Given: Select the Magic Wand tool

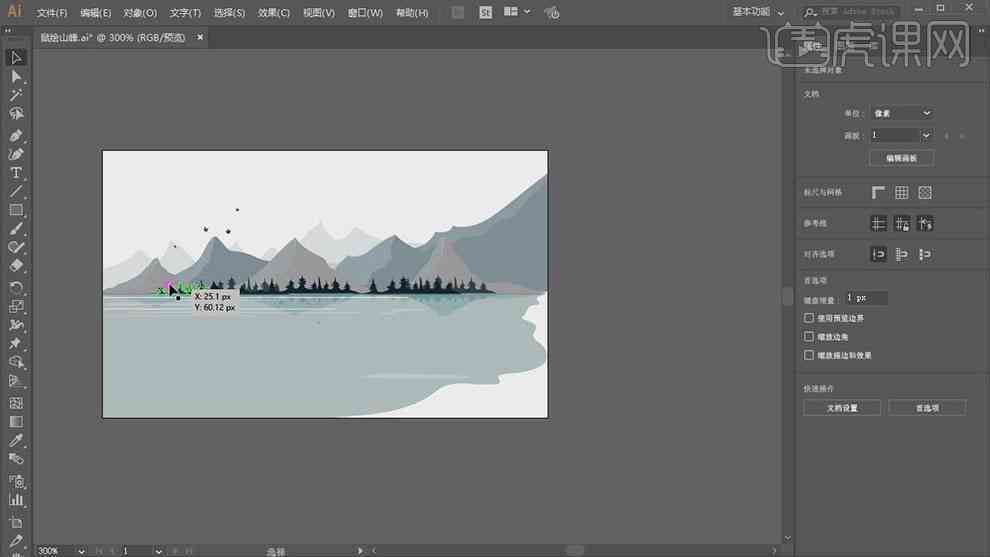Looking at the screenshot, I should 16,95.
